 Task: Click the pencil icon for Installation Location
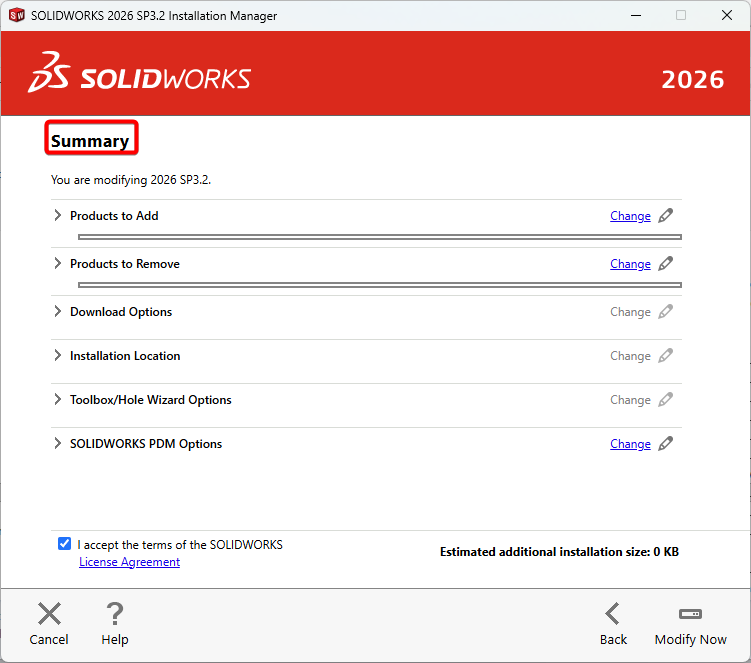click(x=665, y=355)
